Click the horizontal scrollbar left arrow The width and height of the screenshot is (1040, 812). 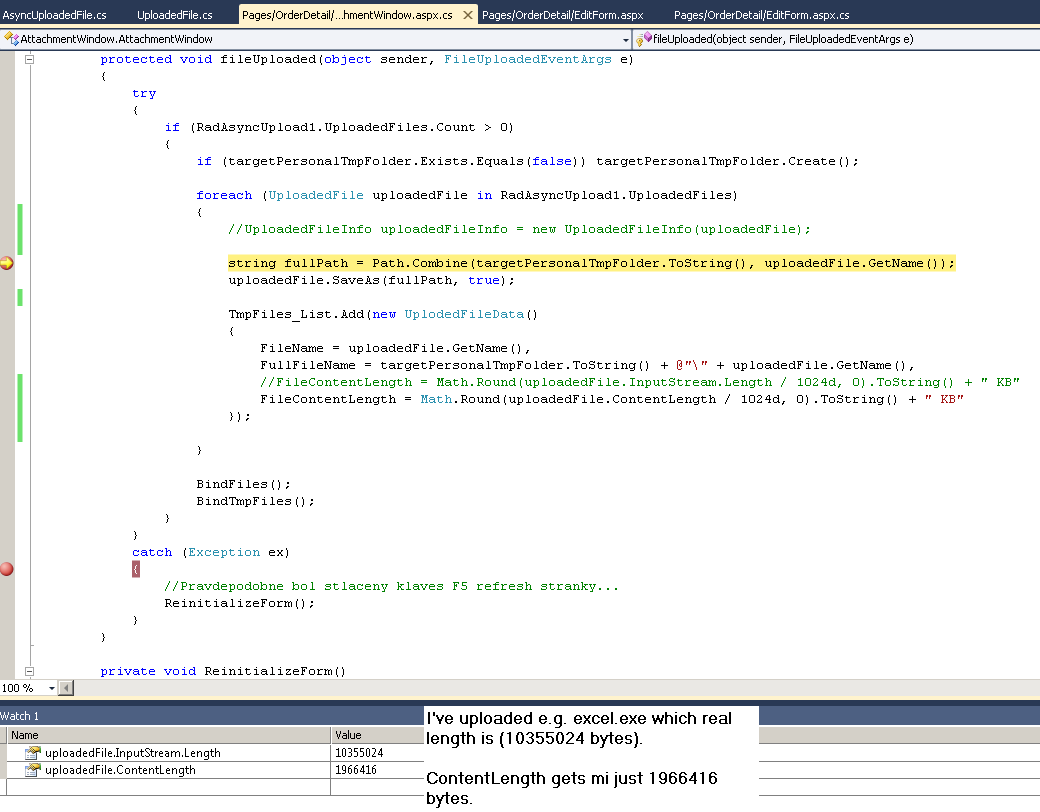pyautogui.click(x=66, y=688)
